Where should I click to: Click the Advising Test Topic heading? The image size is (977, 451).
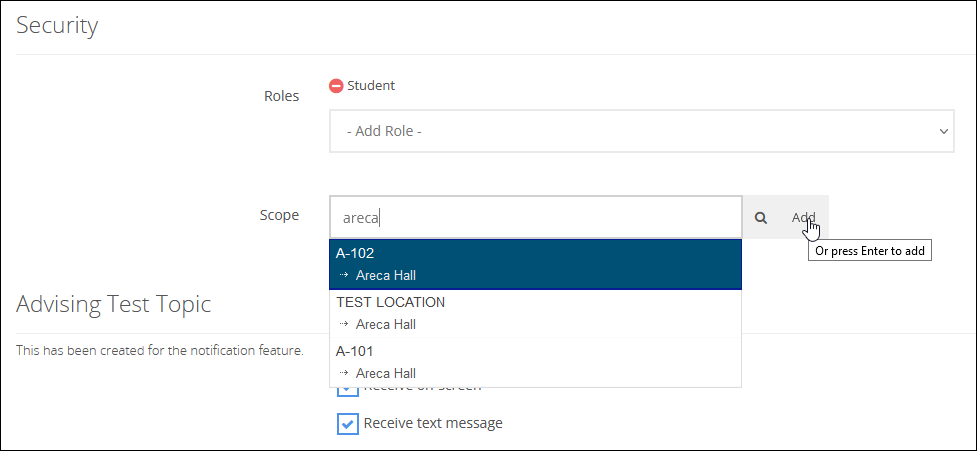tap(113, 304)
